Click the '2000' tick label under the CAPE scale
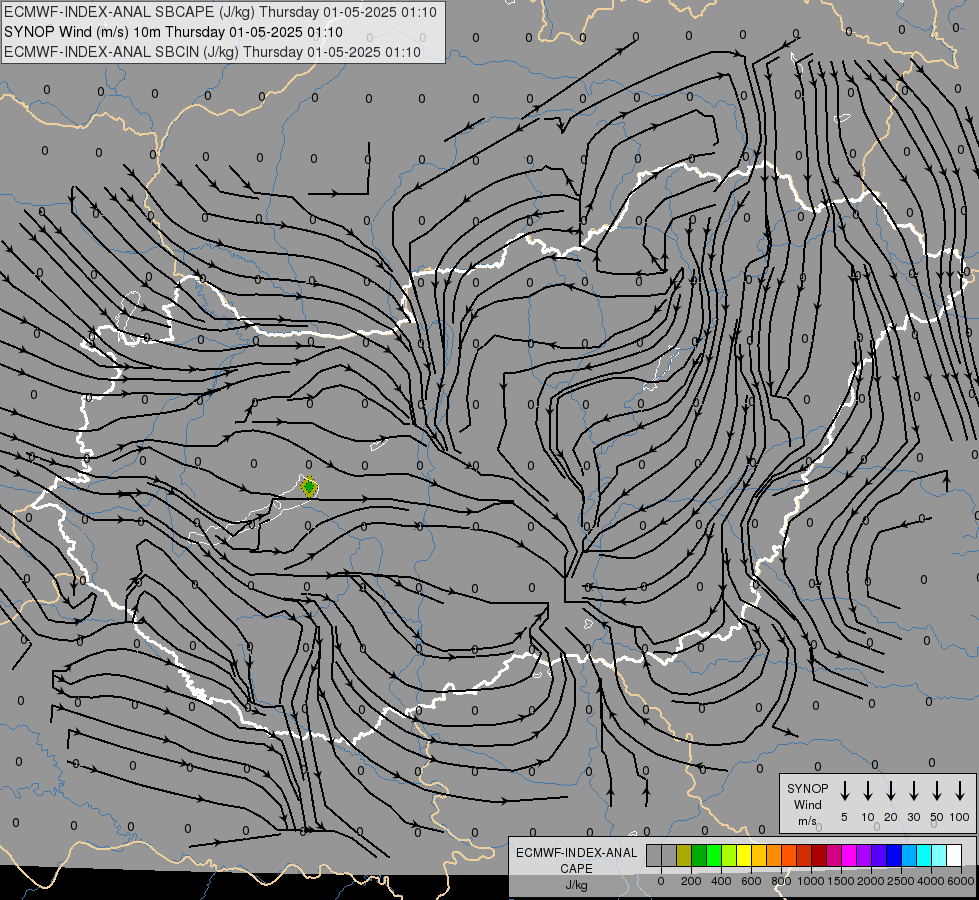 tap(871, 881)
